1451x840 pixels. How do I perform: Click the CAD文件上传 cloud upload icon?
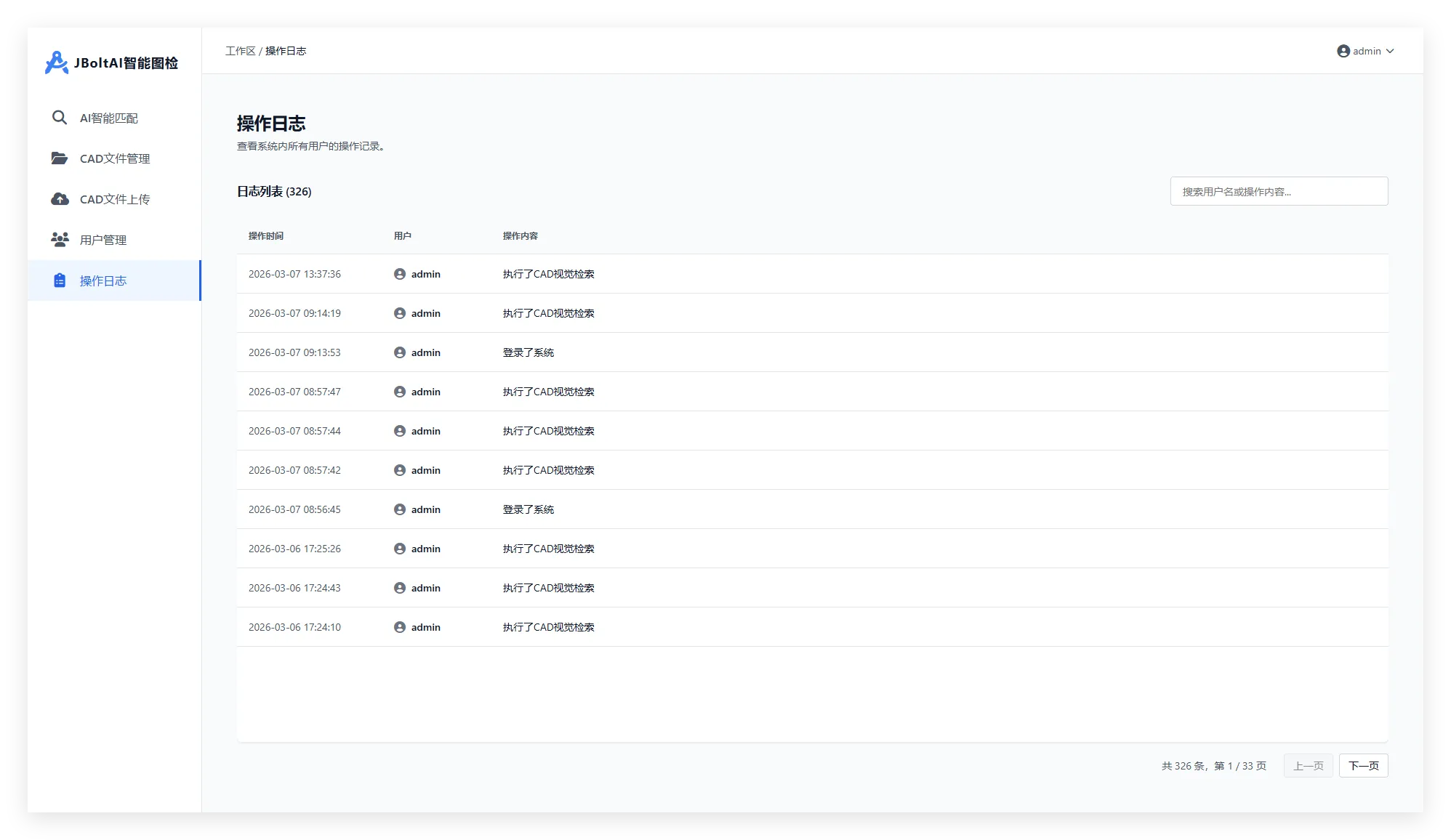pyautogui.click(x=60, y=199)
